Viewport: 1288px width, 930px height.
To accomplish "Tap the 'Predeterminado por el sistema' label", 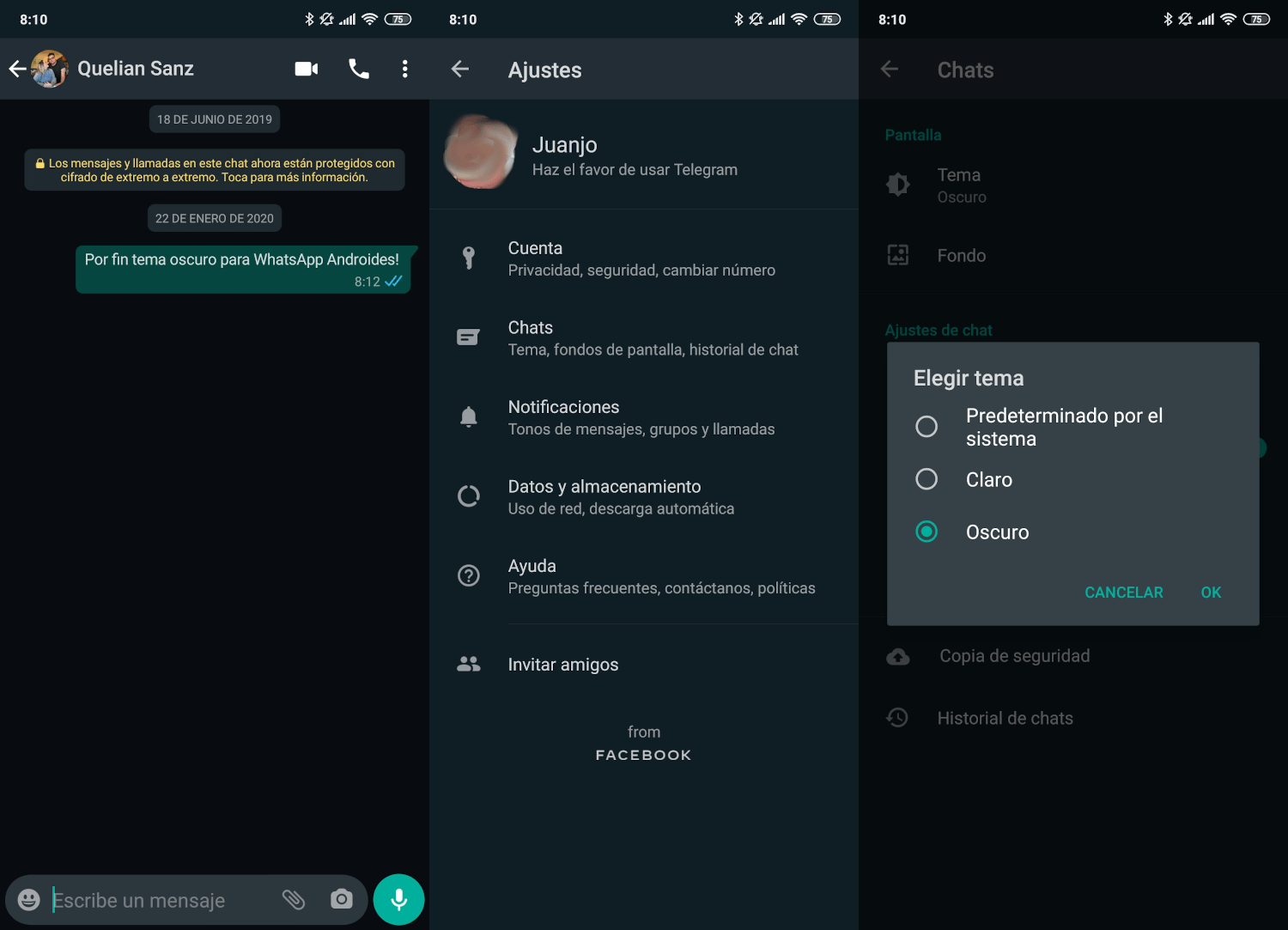I will tap(1064, 427).
